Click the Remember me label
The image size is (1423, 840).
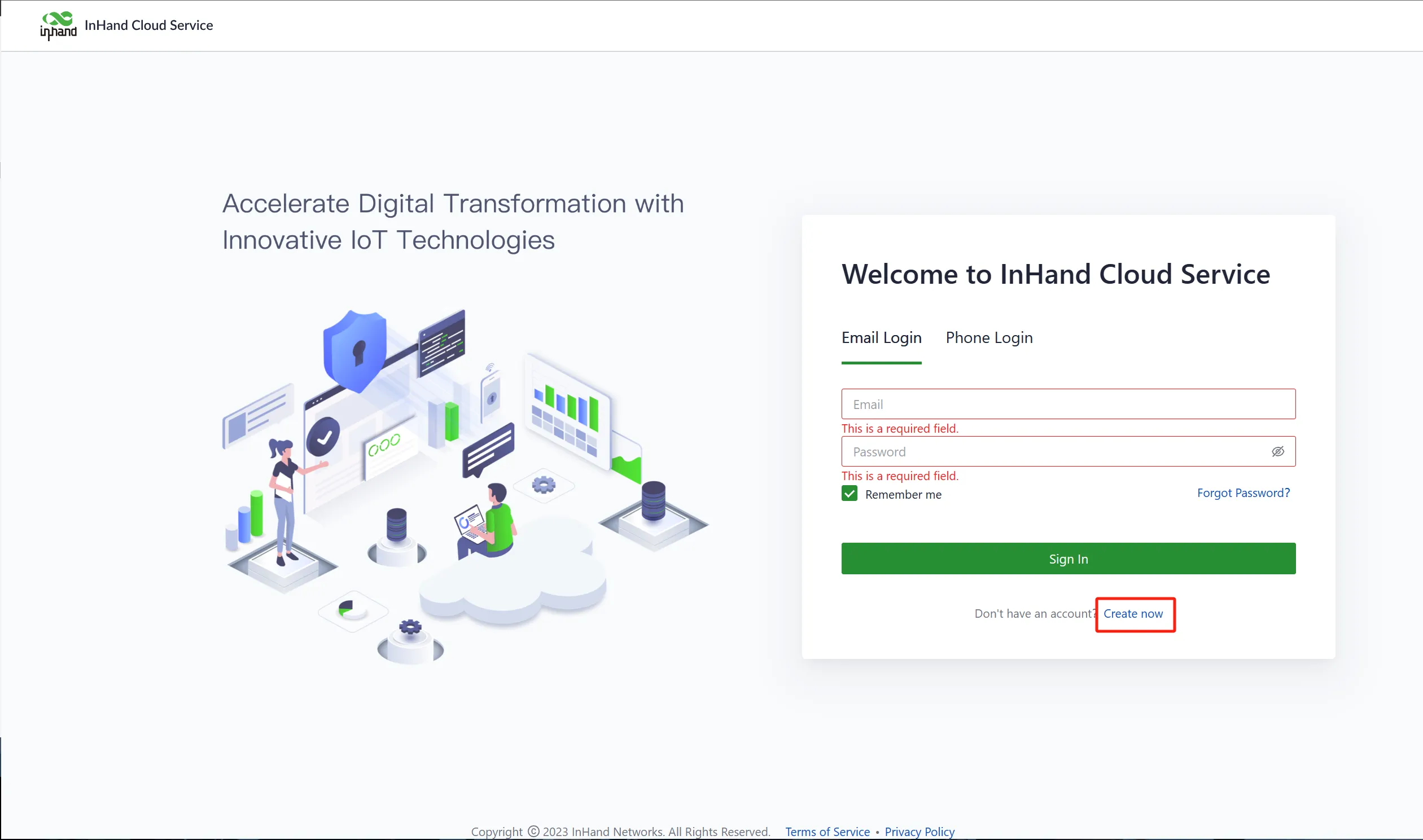903,495
